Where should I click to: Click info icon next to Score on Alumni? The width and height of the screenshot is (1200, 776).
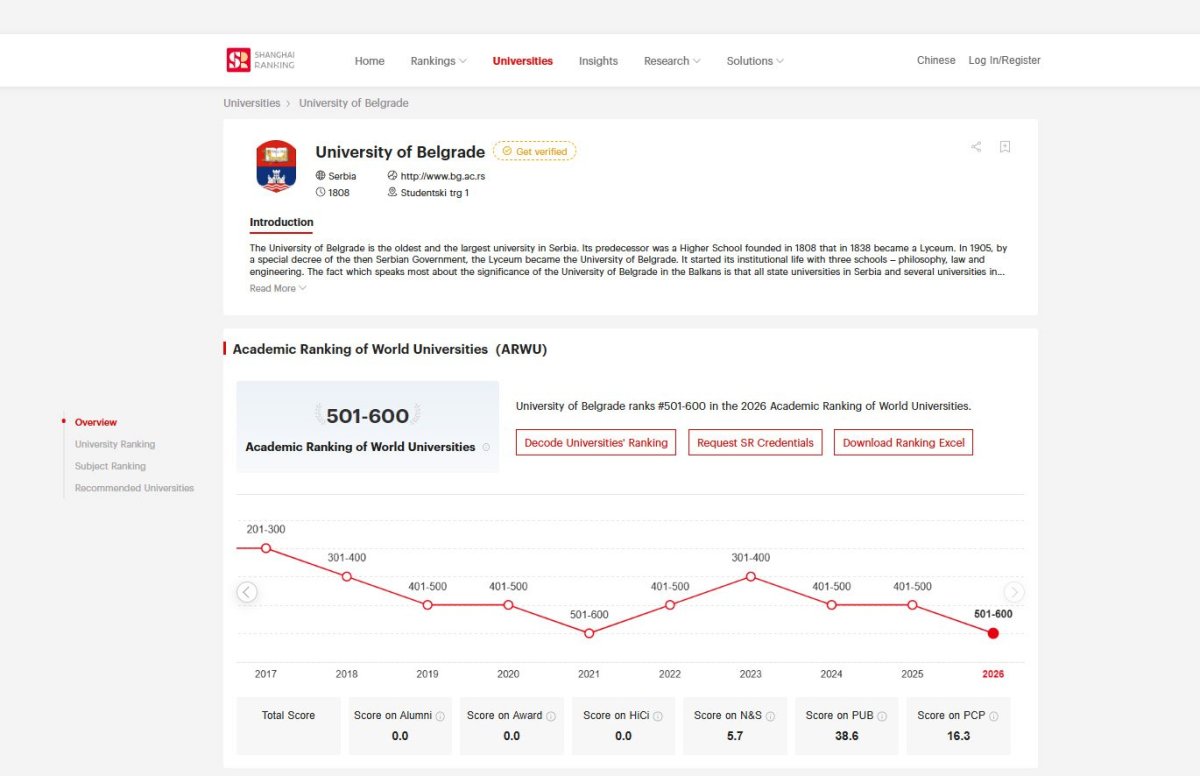440,716
